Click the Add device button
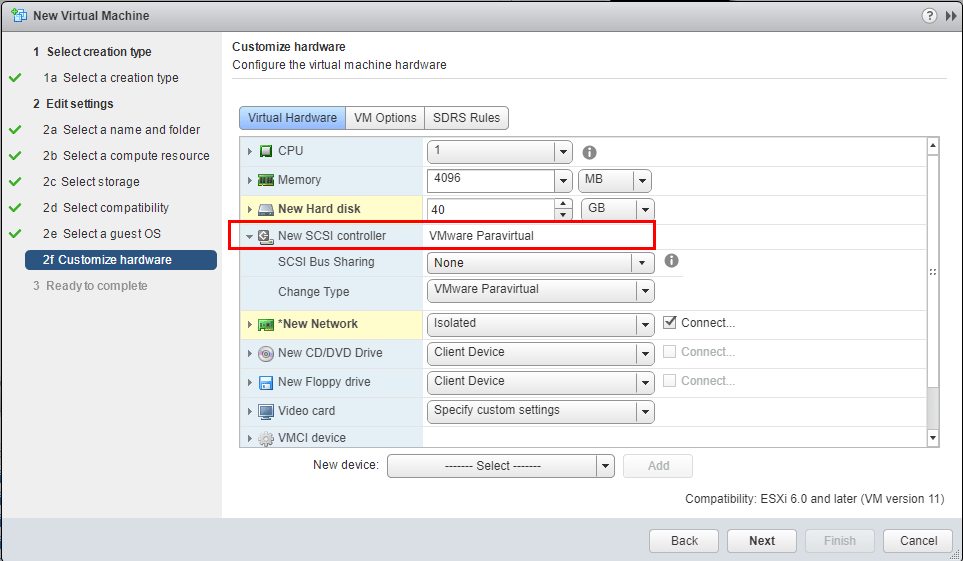Image resolution: width=963 pixels, height=561 pixels. coord(658,466)
